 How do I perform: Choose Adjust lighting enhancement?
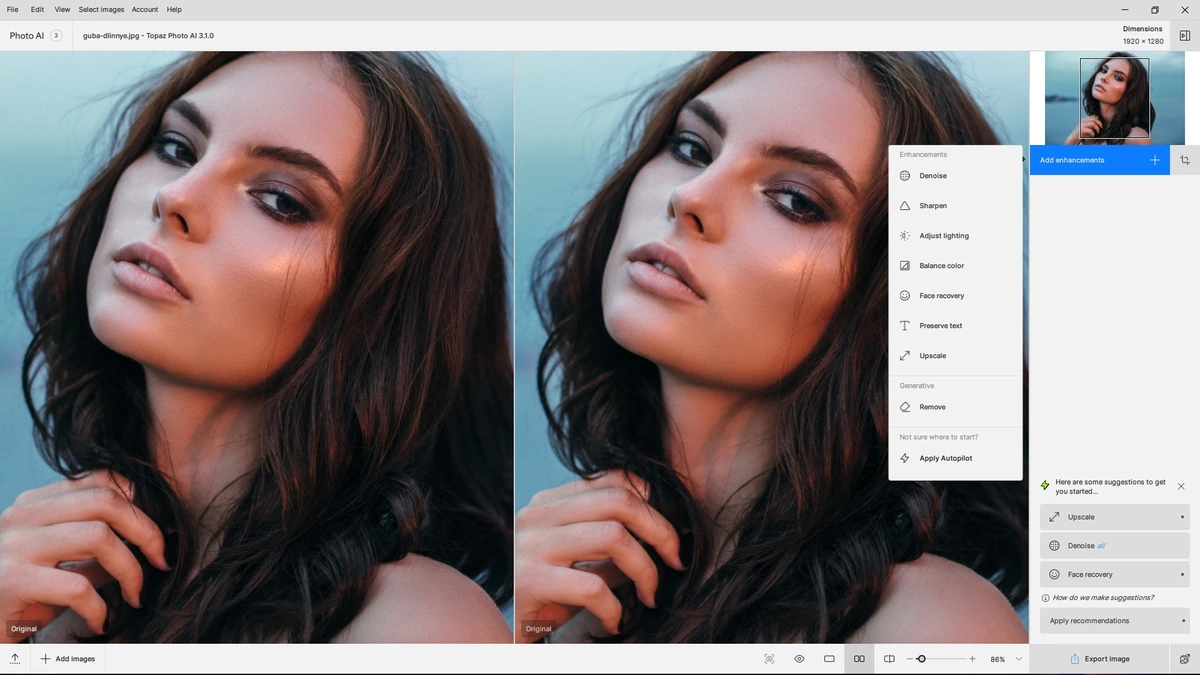[x=955, y=236]
